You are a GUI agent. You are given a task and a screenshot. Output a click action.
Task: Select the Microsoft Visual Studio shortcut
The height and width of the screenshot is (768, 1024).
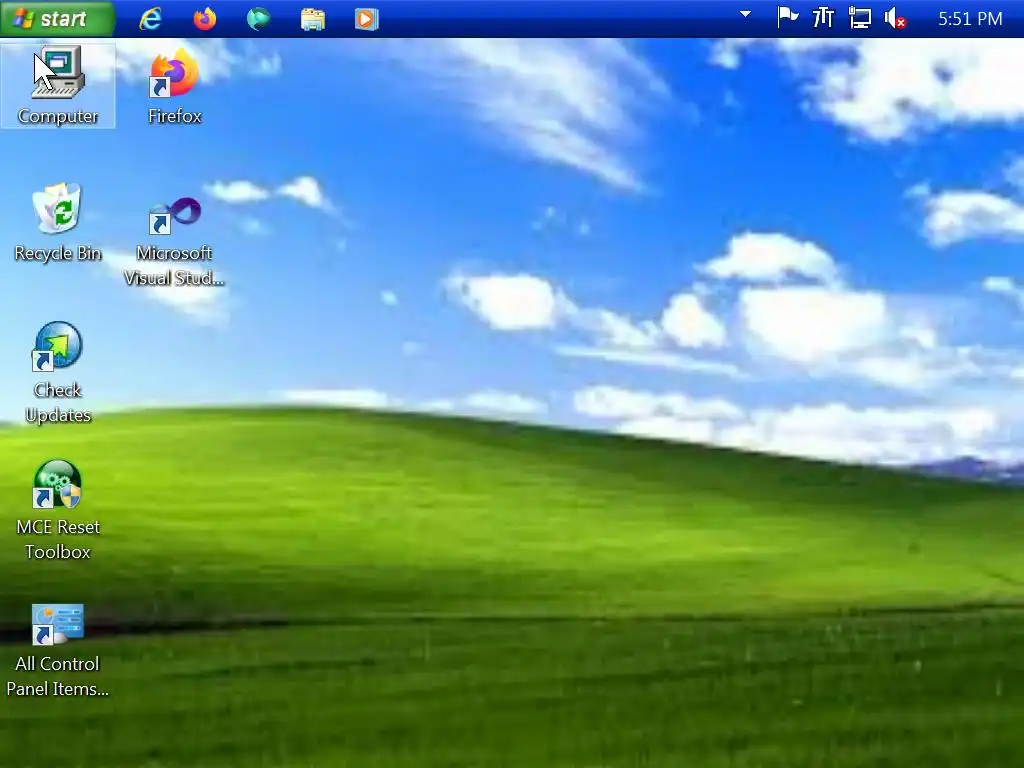click(174, 242)
